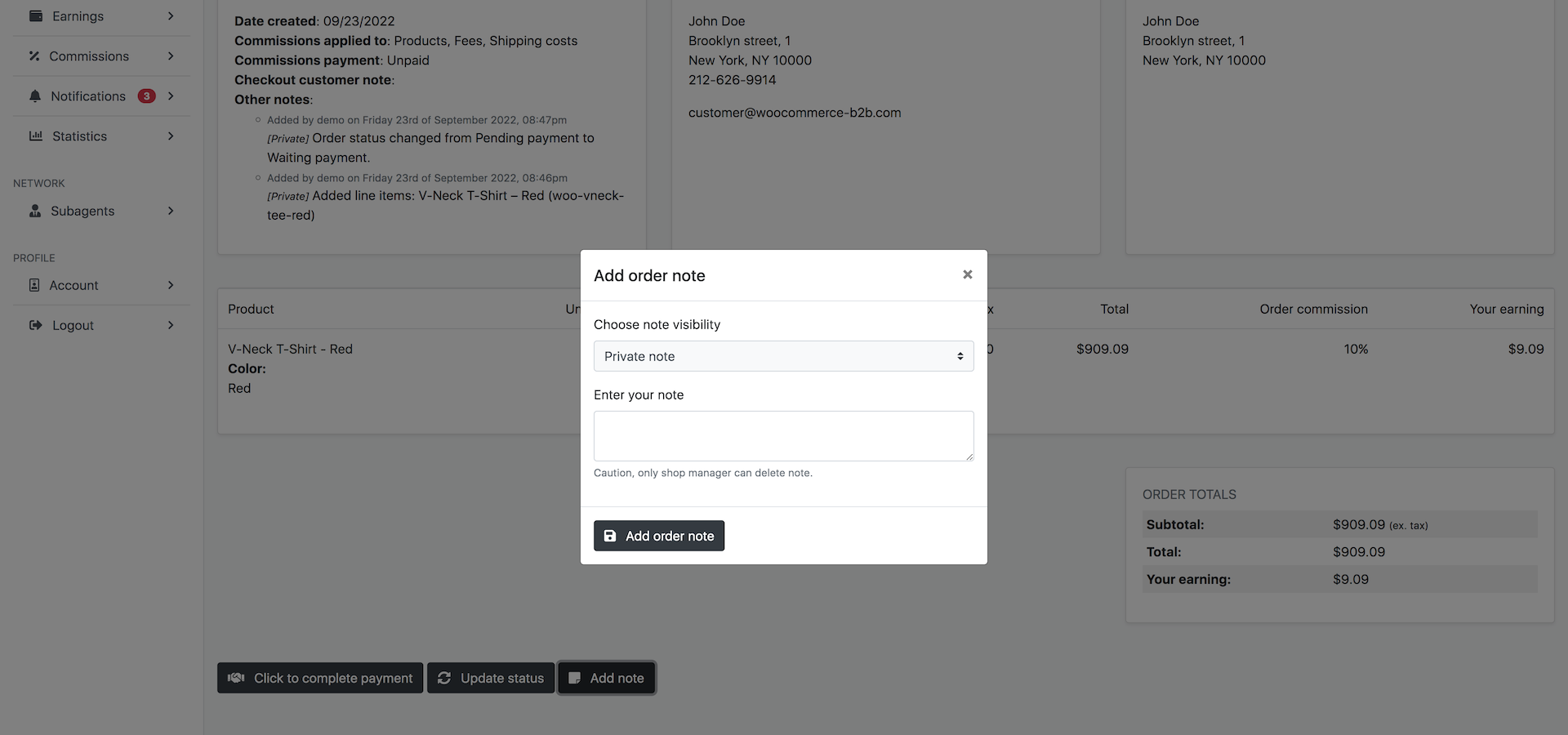Click the Subagents user icon
This screenshot has height=735, width=1568.
coord(35,211)
